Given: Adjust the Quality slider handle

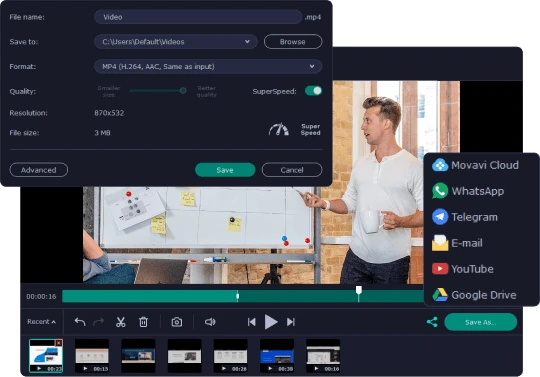Looking at the screenshot, I should click(x=183, y=91).
